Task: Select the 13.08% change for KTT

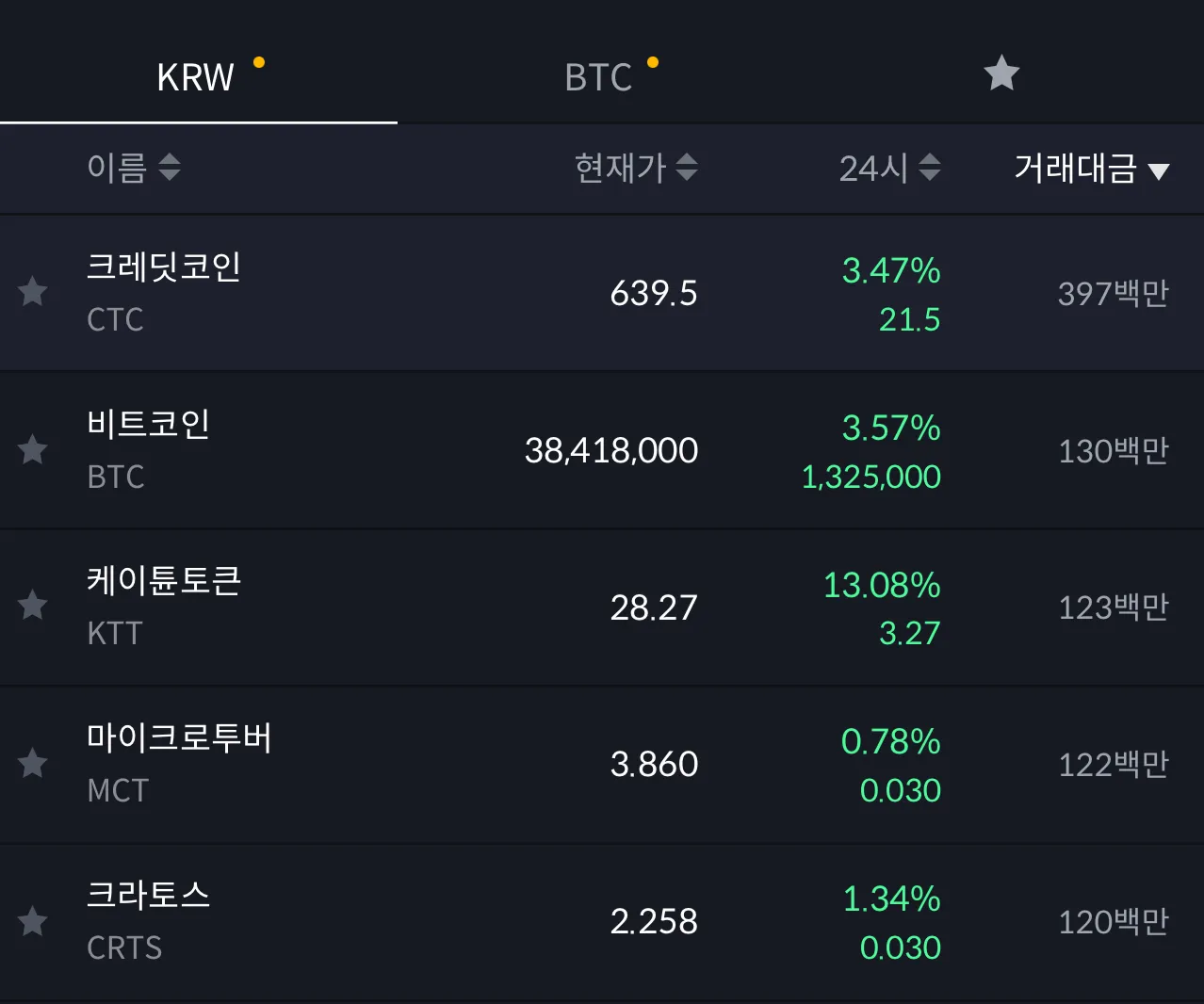Action: (x=882, y=585)
